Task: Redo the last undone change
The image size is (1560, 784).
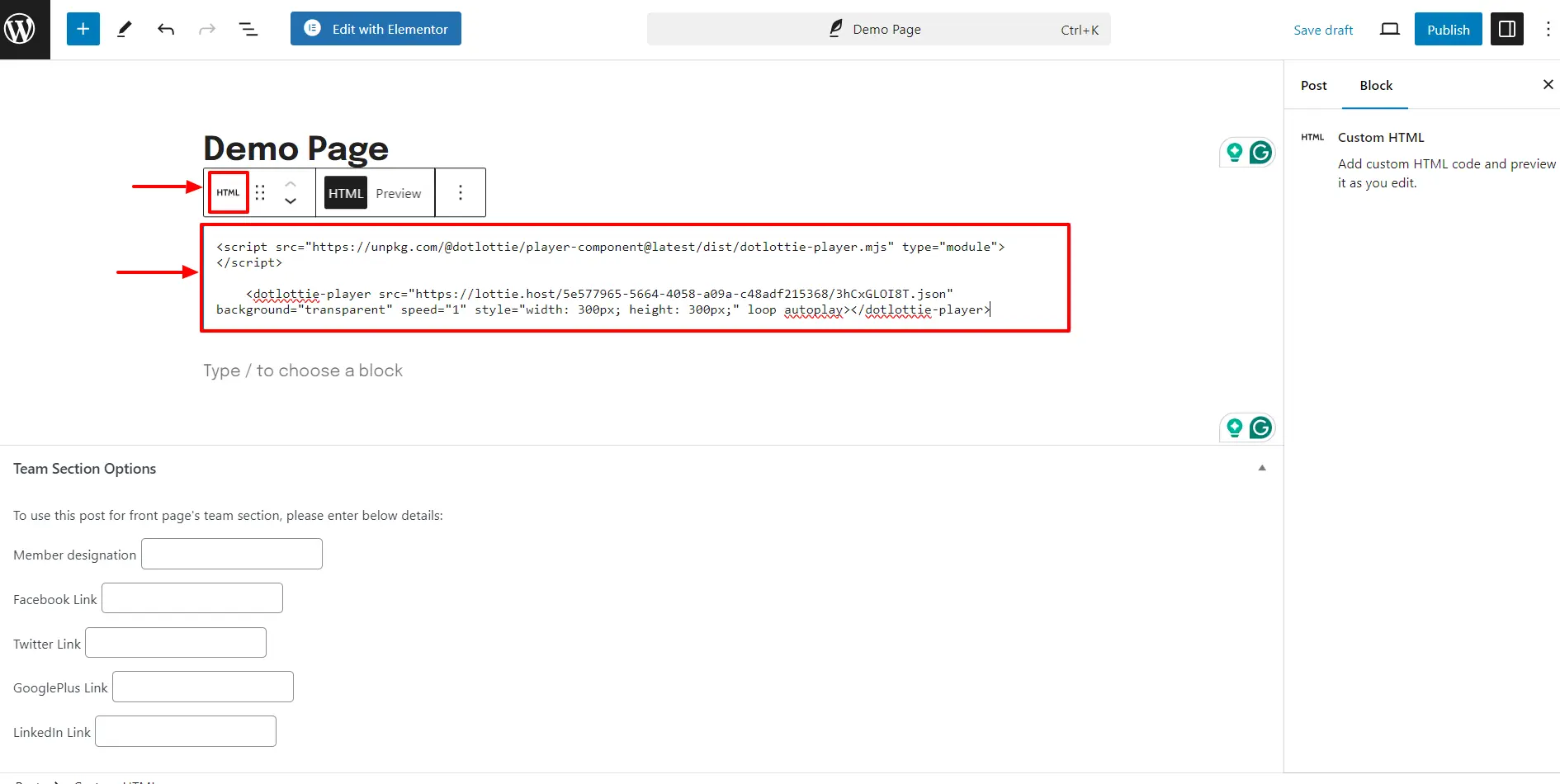Action: click(207, 29)
